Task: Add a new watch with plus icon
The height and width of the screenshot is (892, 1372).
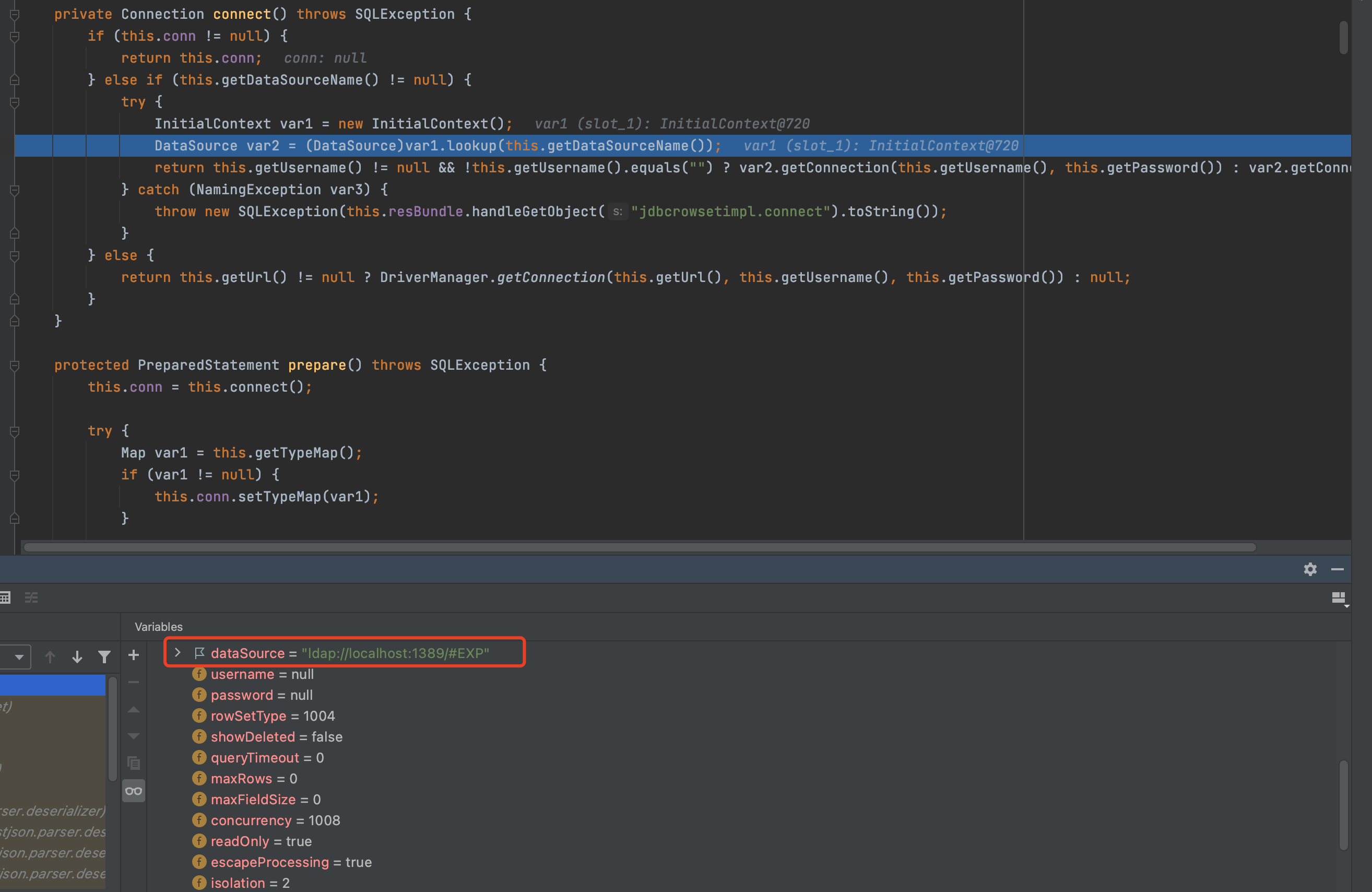Action: click(x=134, y=655)
